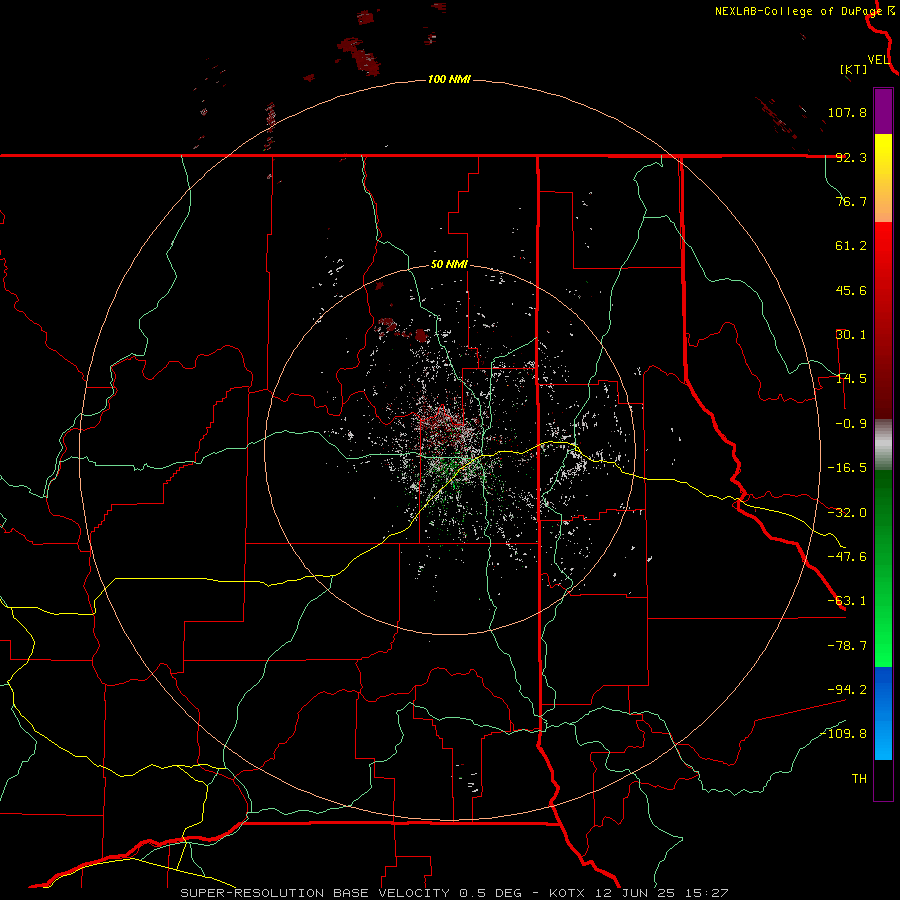Click the -16.5 legend value

847,468
